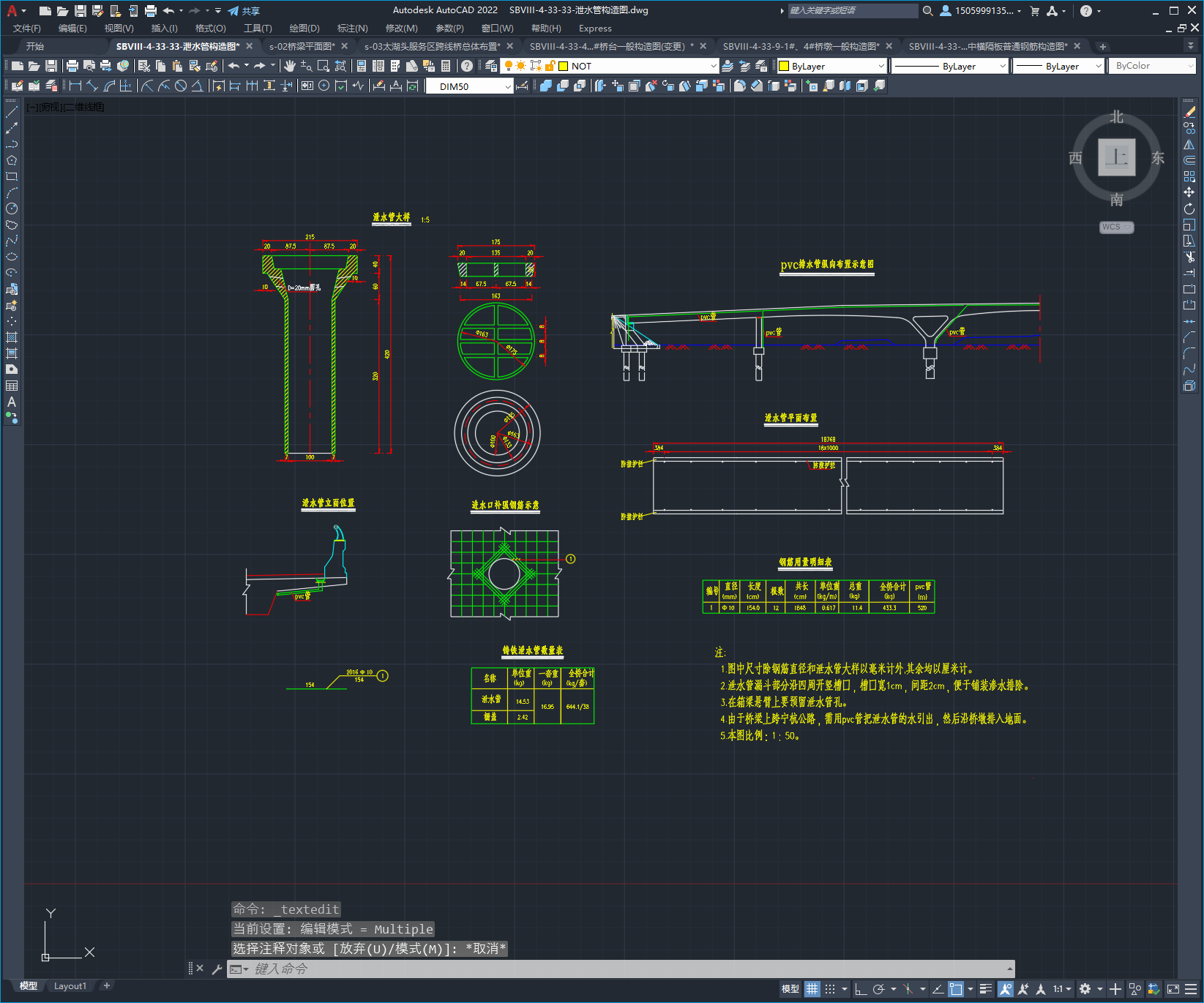Viewport: 1204px width, 1003px height.
Task: Click the Save icon in the quick access toolbar
Action: [x=81, y=11]
